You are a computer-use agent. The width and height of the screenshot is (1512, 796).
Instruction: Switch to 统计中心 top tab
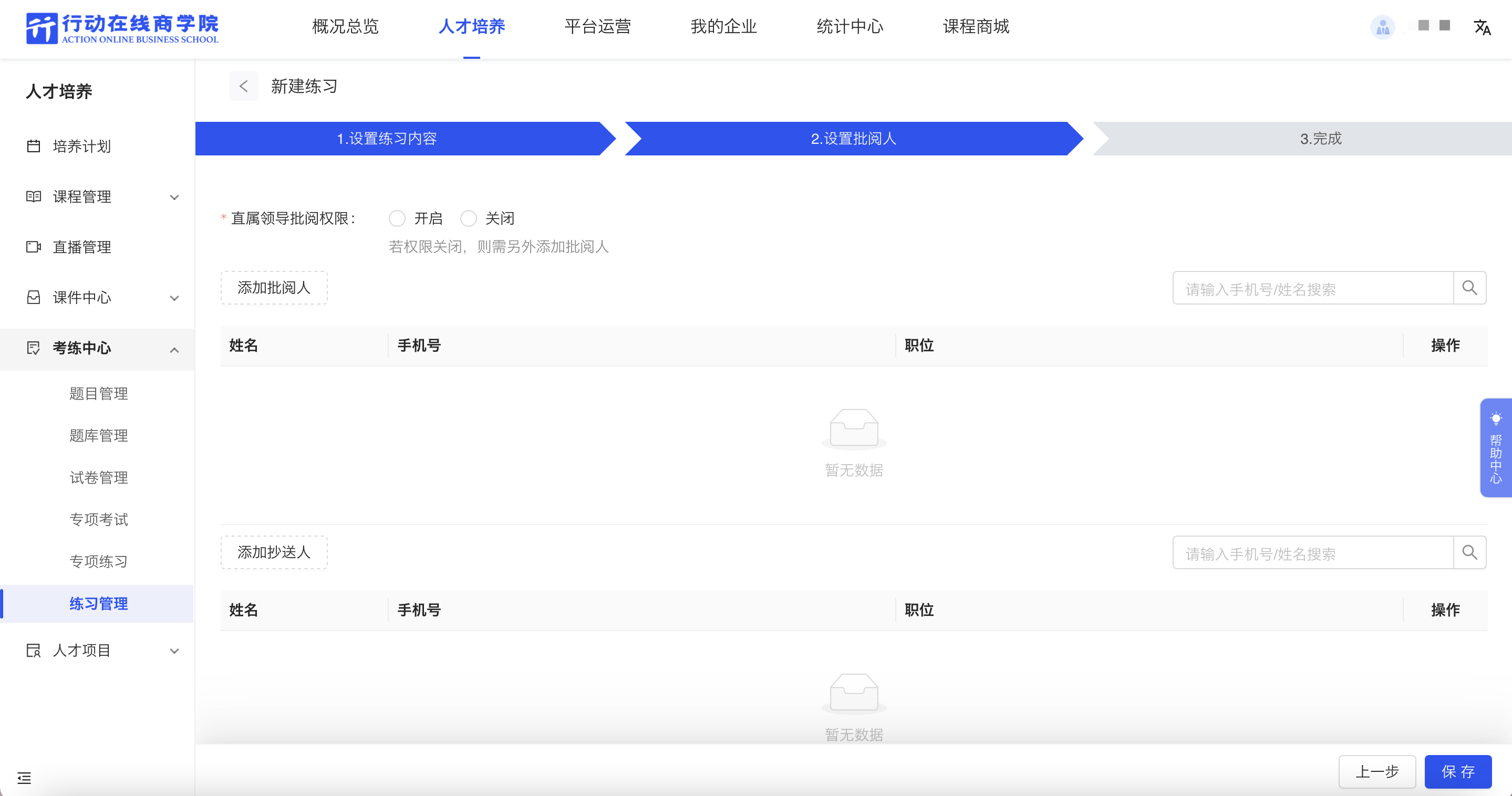[x=850, y=26]
